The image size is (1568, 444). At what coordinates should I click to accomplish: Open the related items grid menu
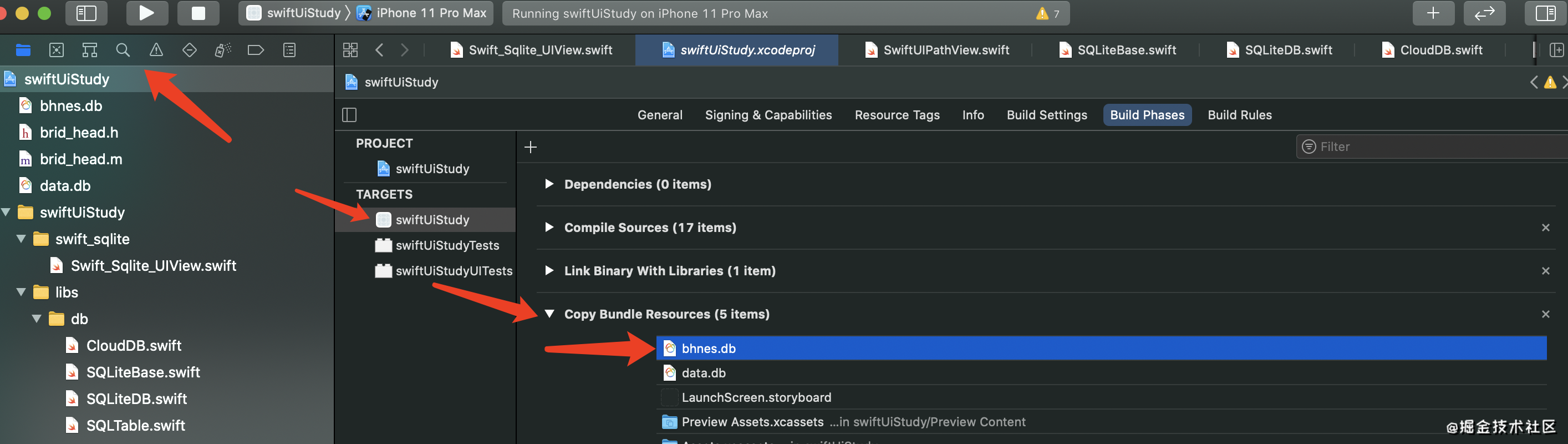pyautogui.click(x=350, y=50)
